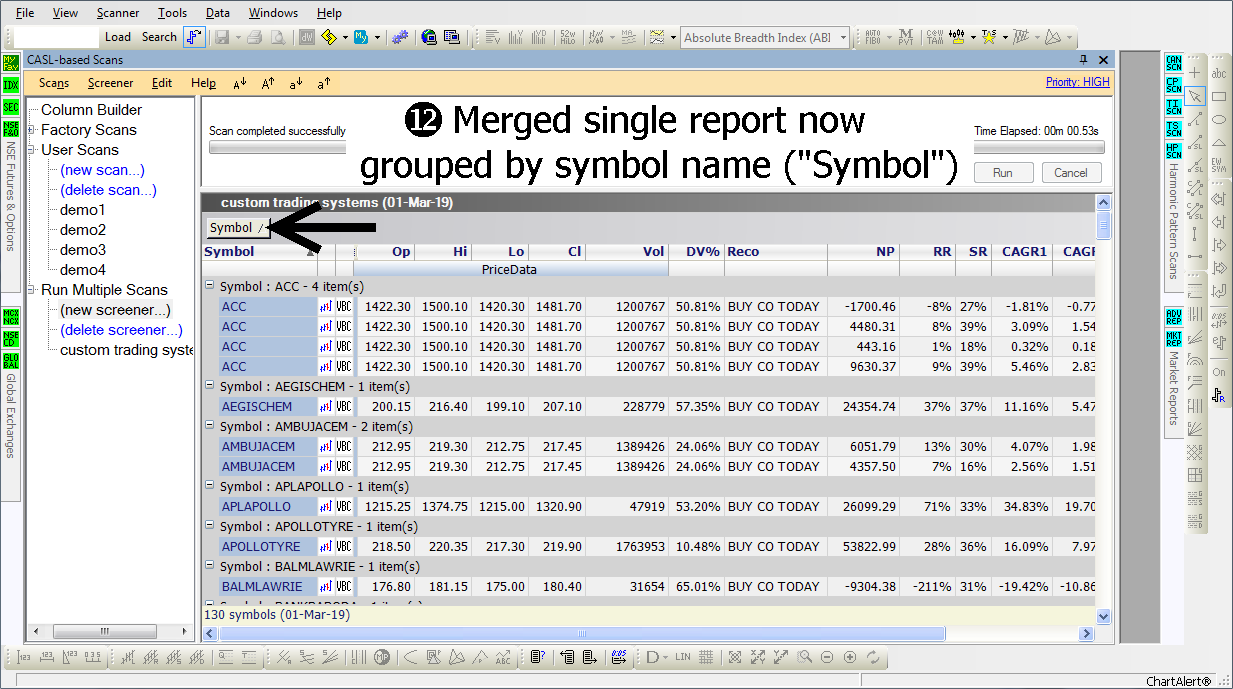Select the Column Builder tree item

click(x=91, y=110)
